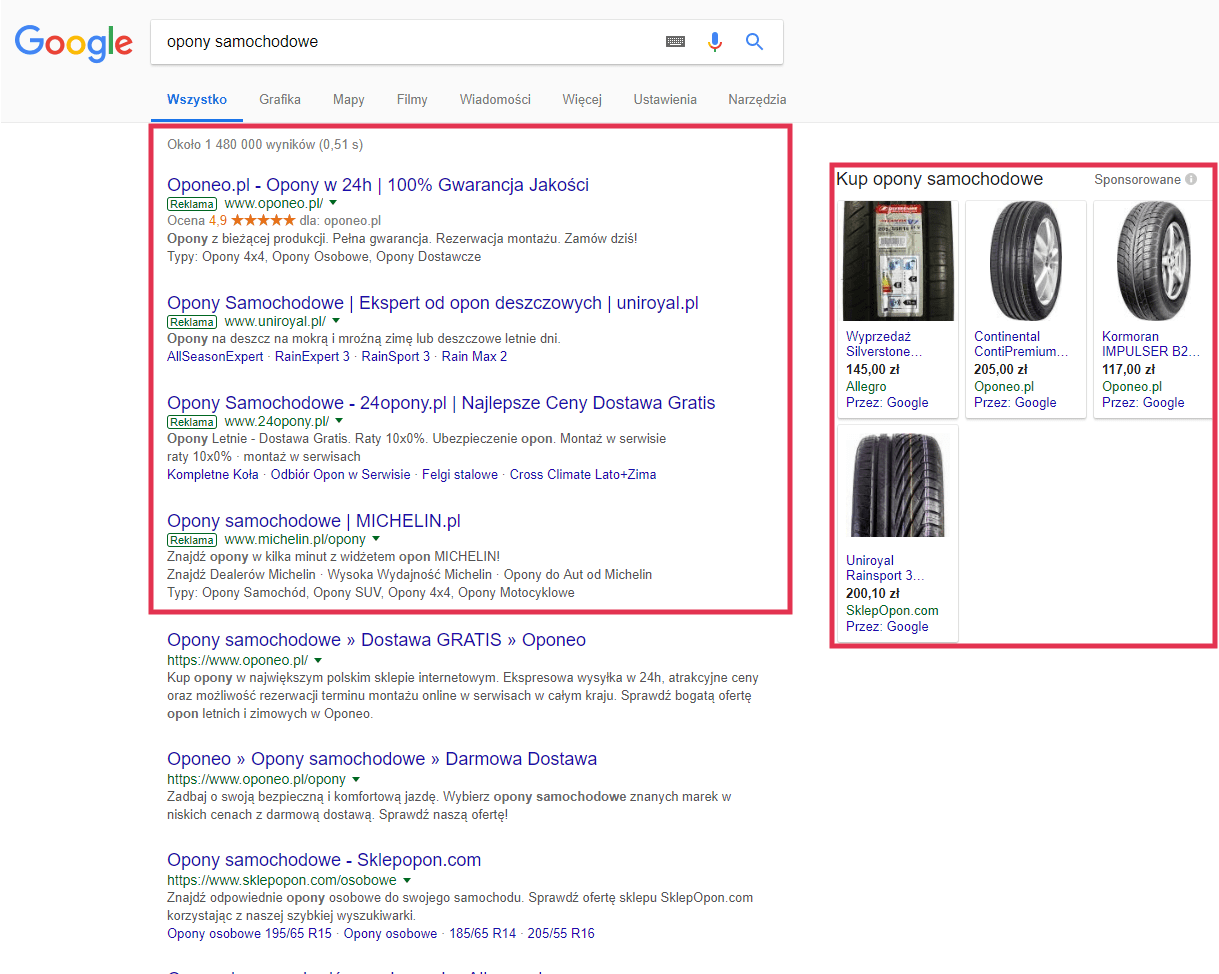
Task: Open the Ustawienia menu
Action: 664,99
